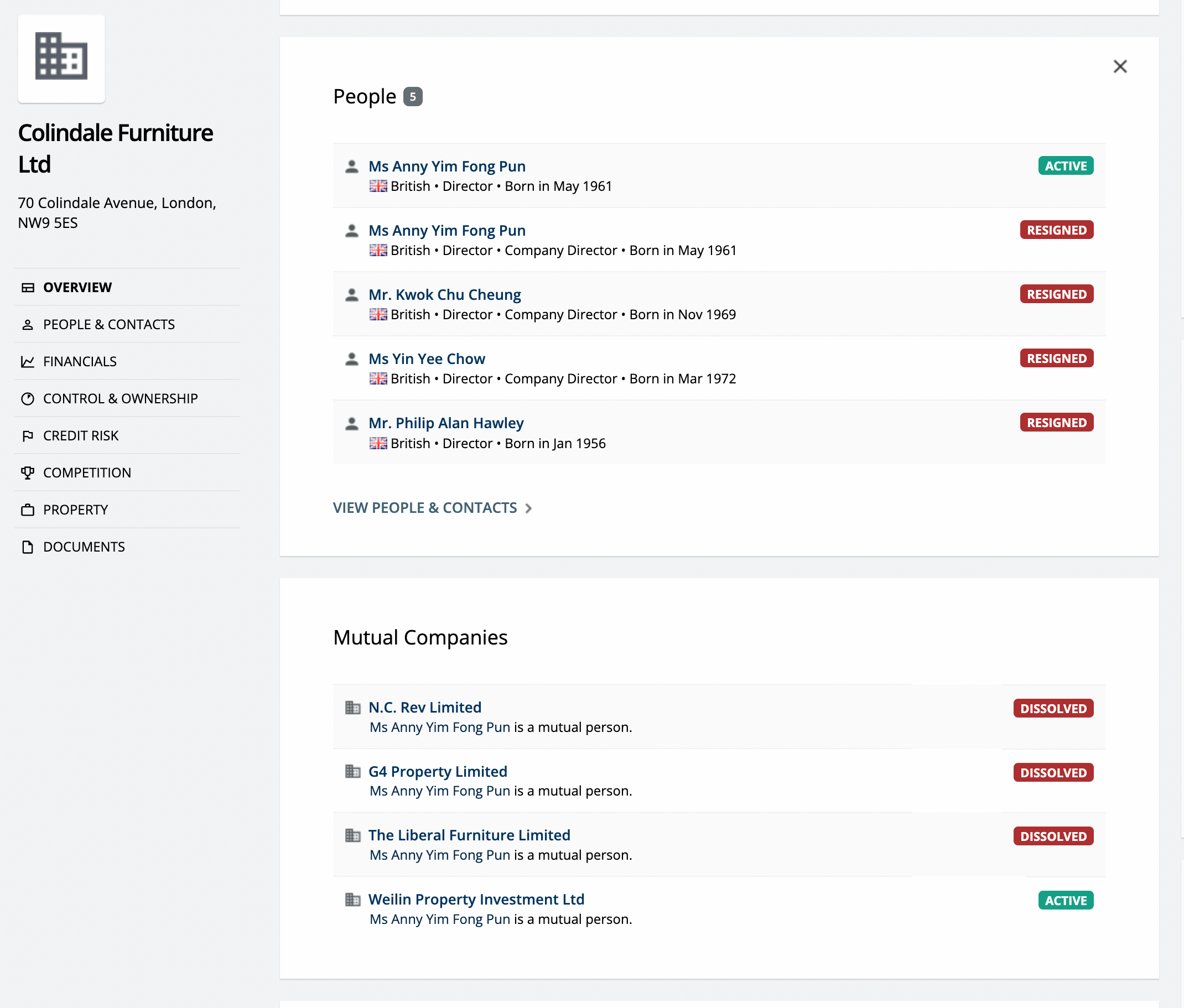Click building icon beside The Liberal Furniture Limited
1184x1008 pixels.
pos(352,835)
